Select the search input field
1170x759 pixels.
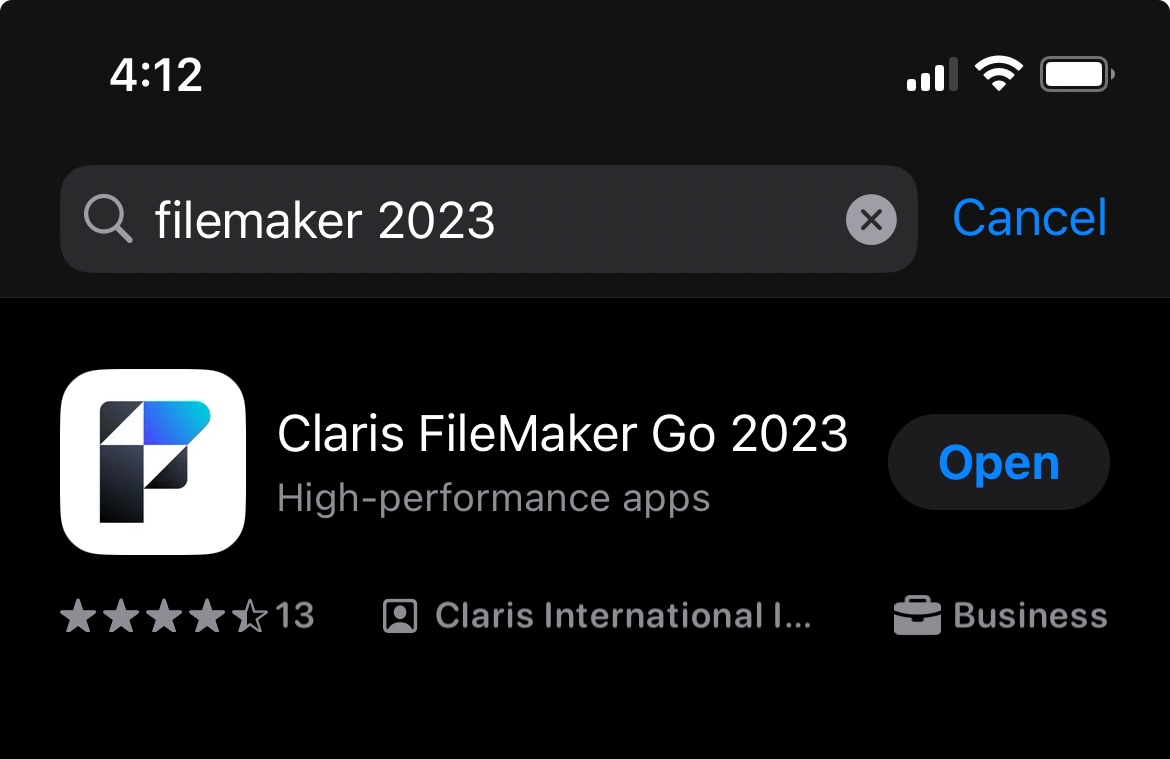click(489, 219)
